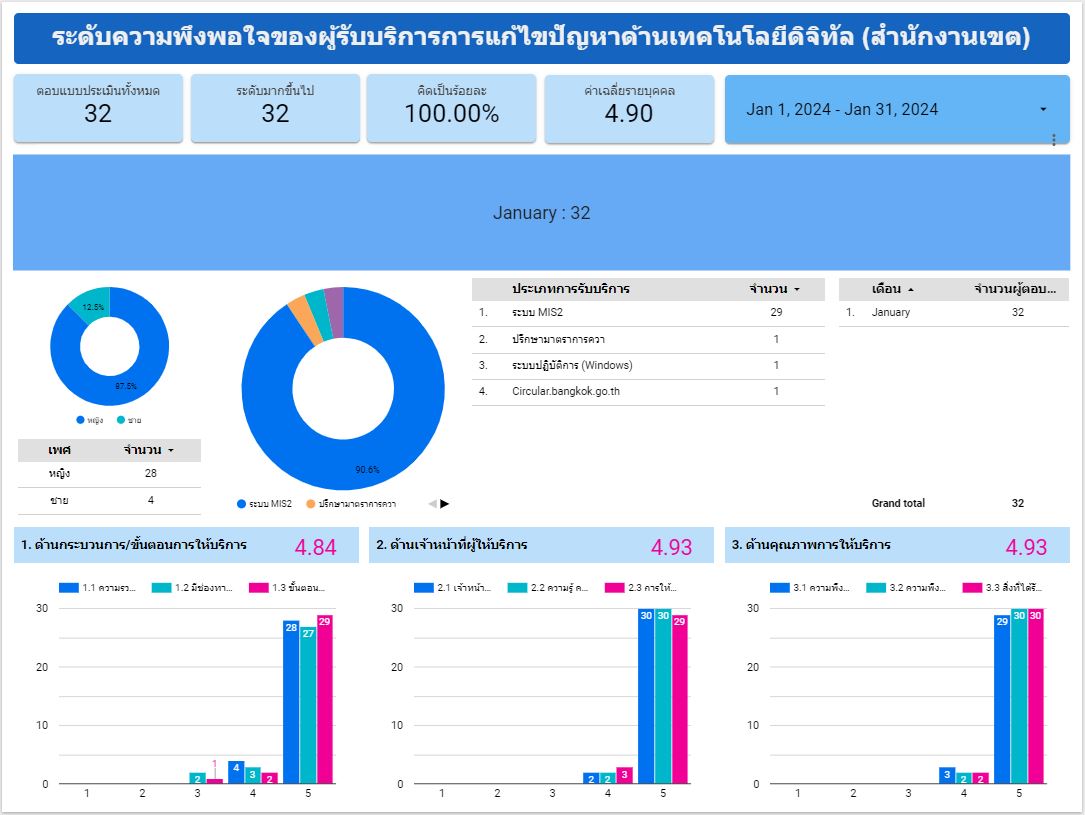The image size is (1085, 815).
Task: Click the 12.5% slice of gender donut
Action: (91, 303)
